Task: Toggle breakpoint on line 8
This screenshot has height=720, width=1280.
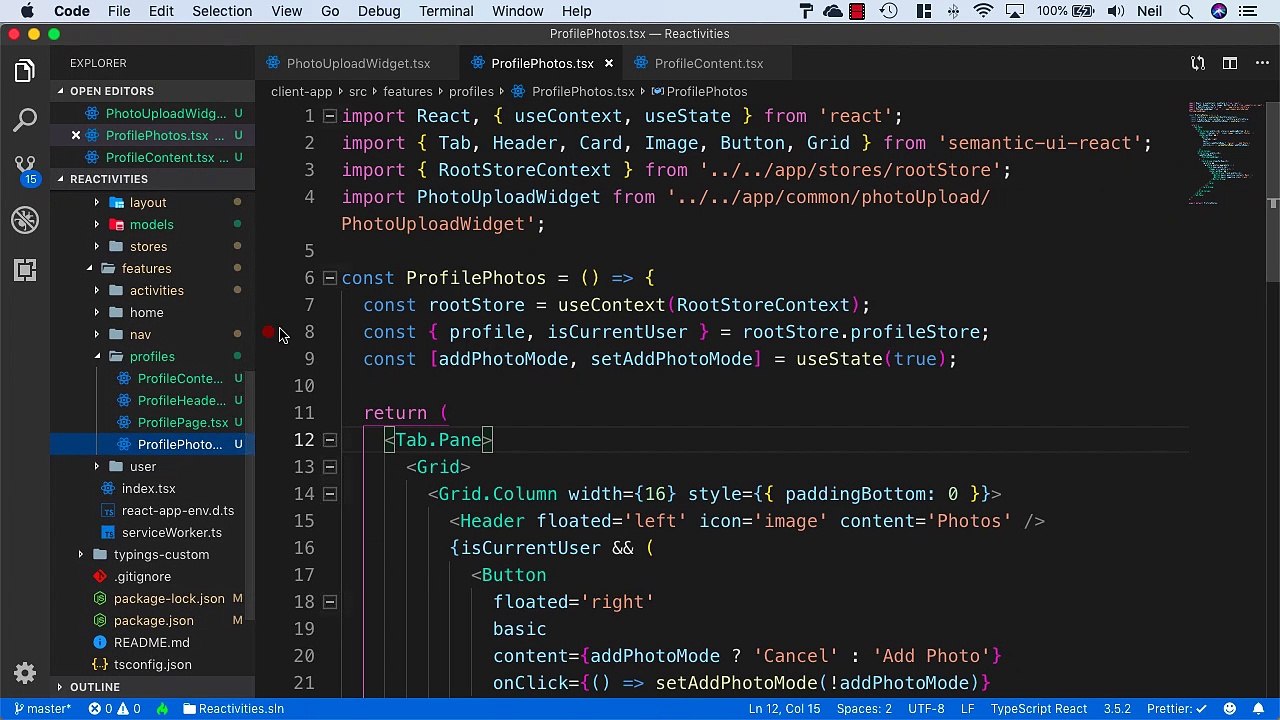Action: (269, 332)
